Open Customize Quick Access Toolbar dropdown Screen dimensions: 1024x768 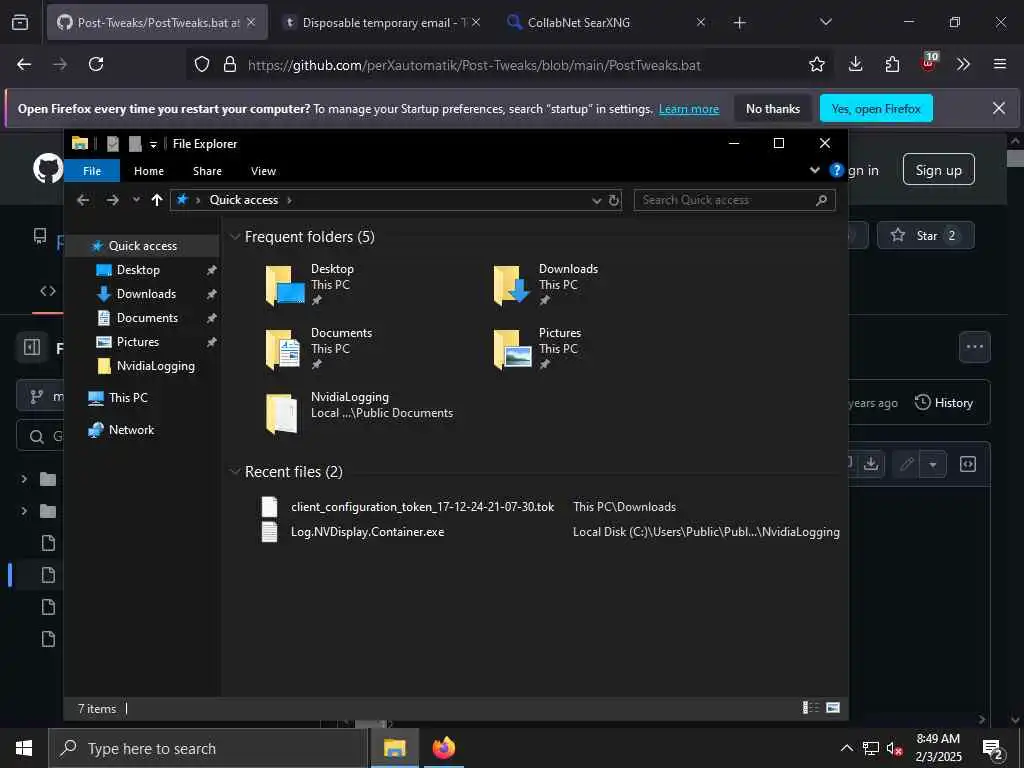coord(153,144)
